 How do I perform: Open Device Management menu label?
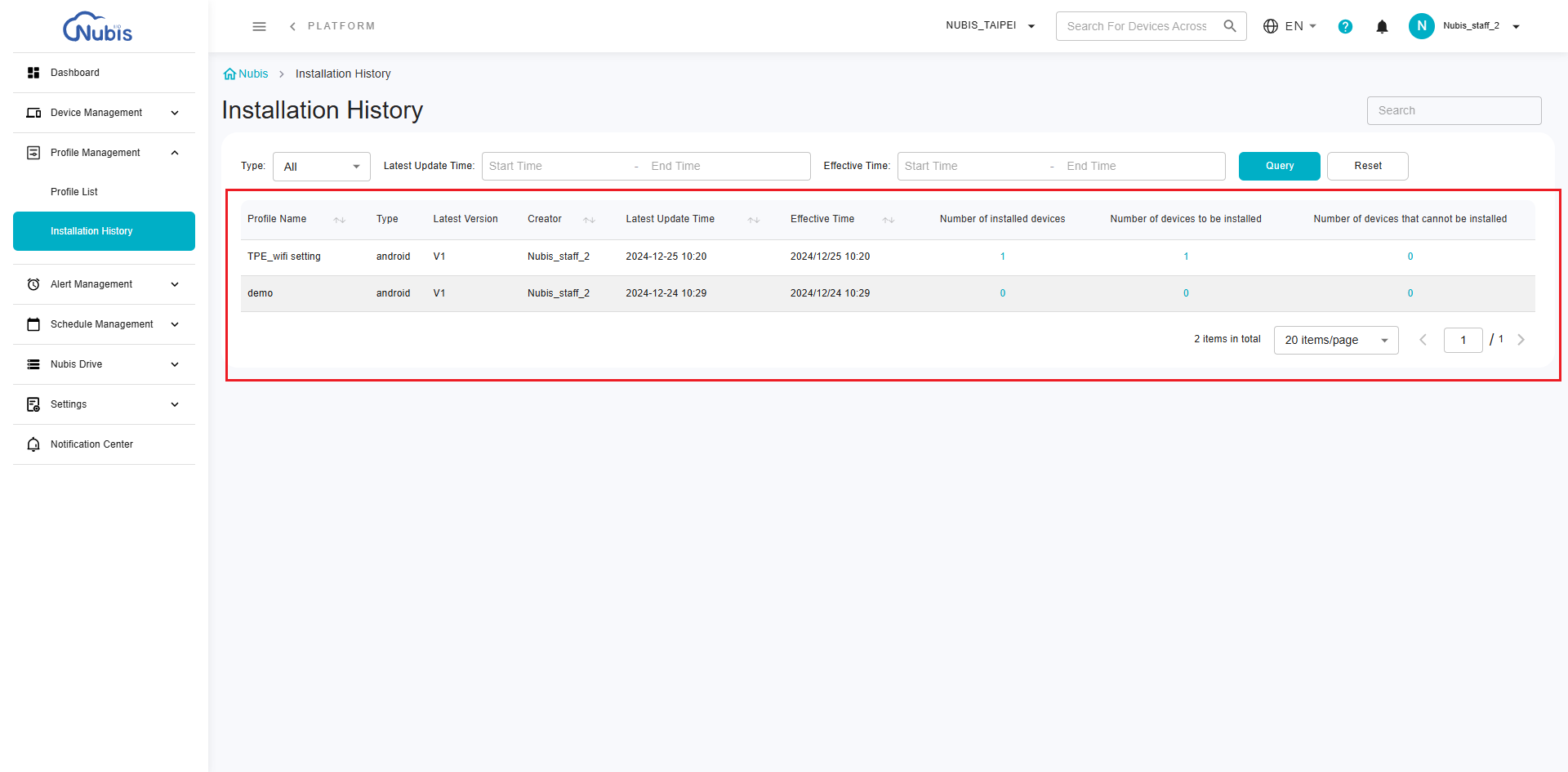pyautogui.click(x=96, y=113)
